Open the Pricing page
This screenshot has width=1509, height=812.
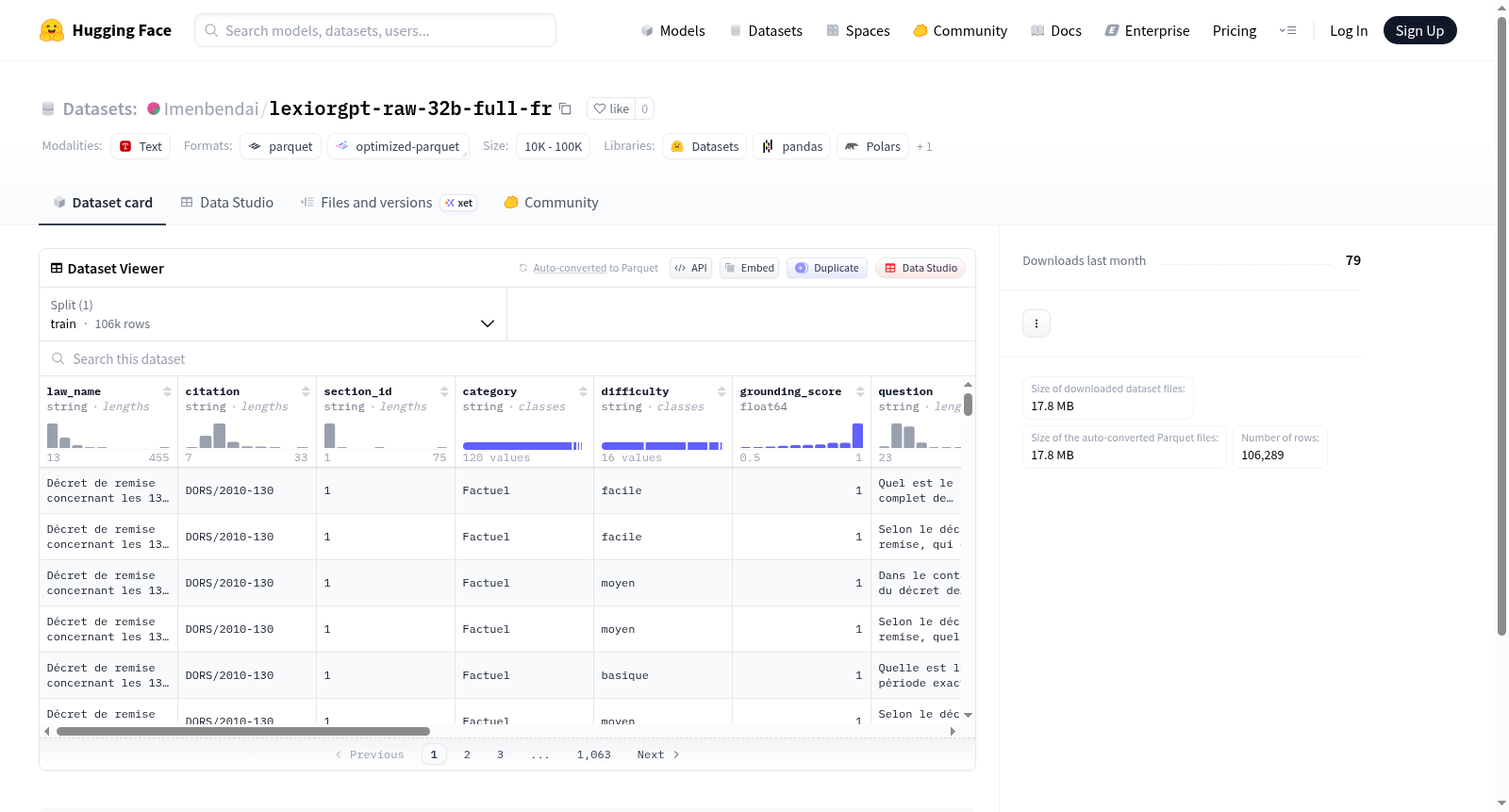click(x=1235, y=31)
